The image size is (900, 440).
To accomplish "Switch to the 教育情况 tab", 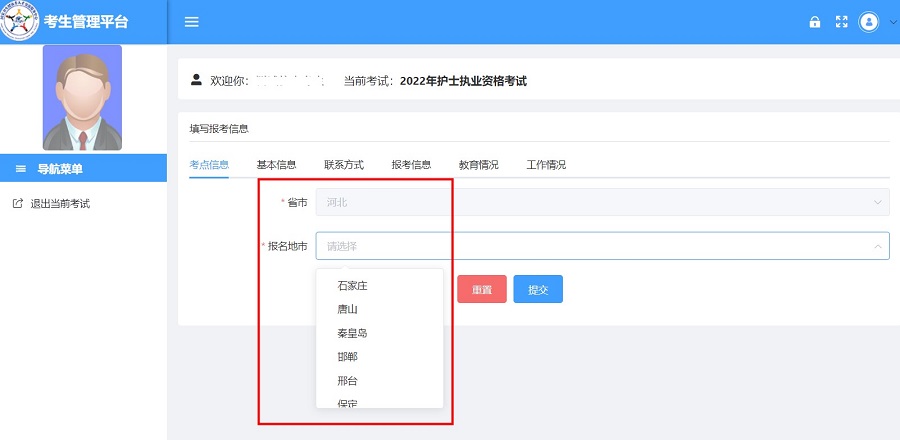I will (x=478, y=164).
